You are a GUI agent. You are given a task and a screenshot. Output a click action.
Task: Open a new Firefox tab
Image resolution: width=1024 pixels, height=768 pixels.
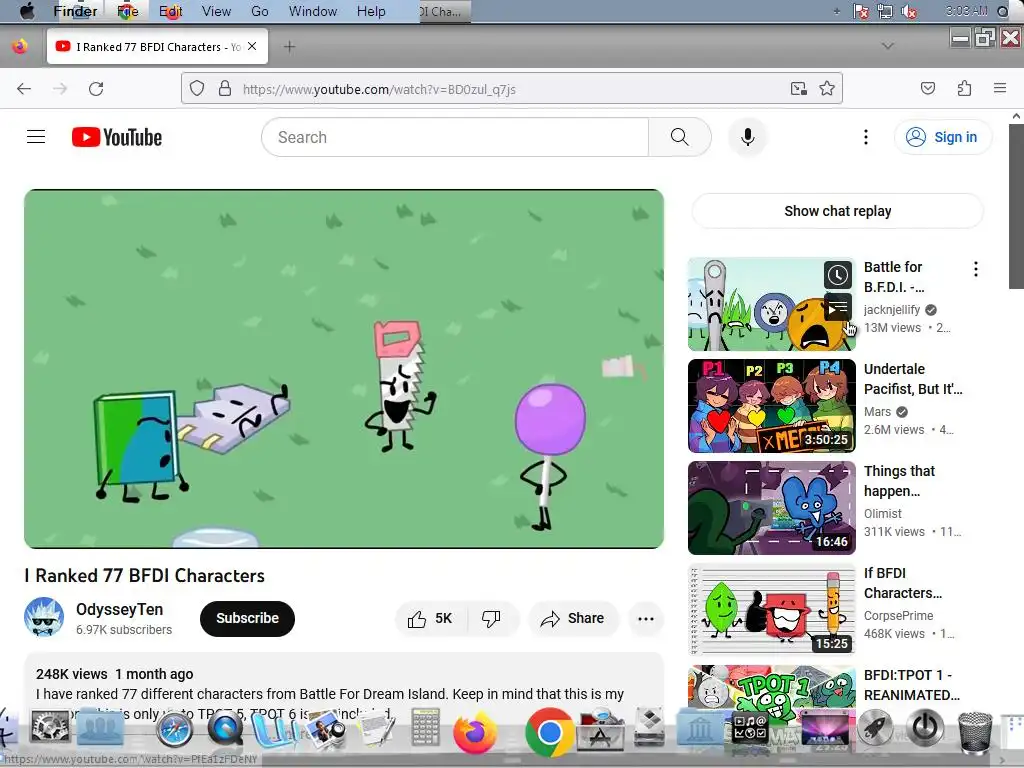click(289, 47)
